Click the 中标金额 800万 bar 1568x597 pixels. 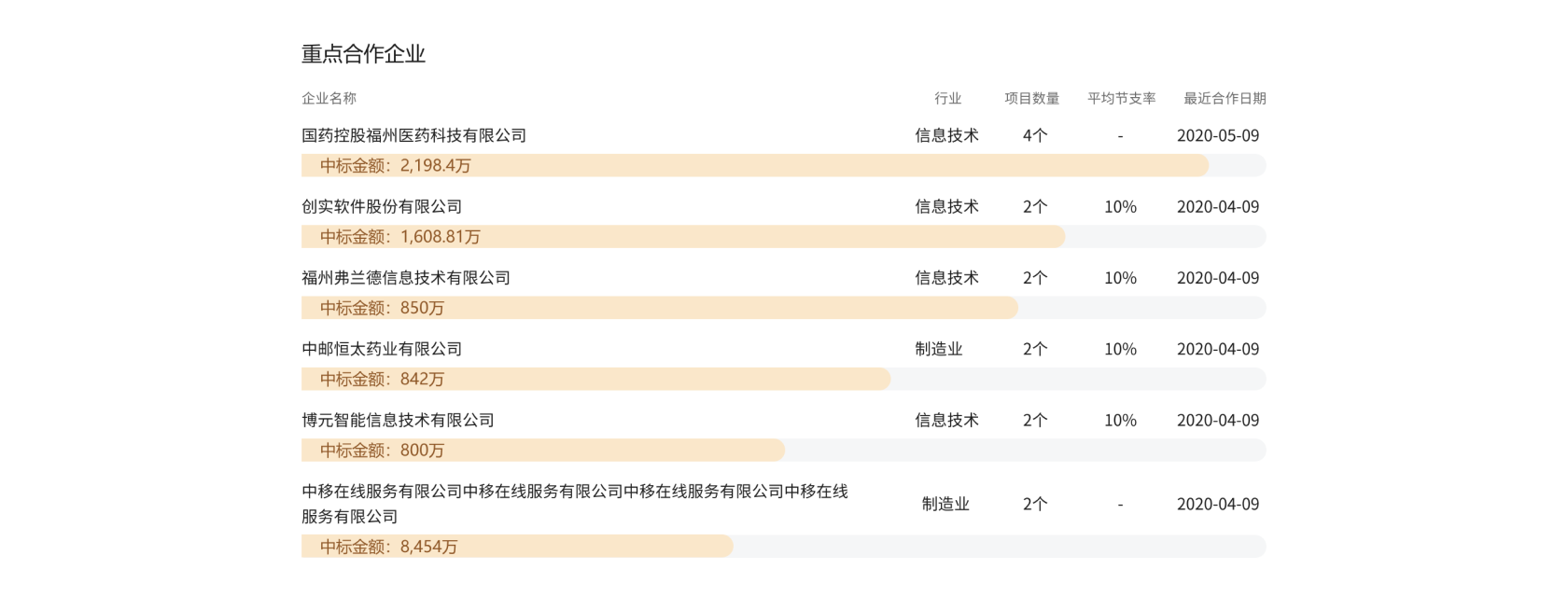click(783, 451)
